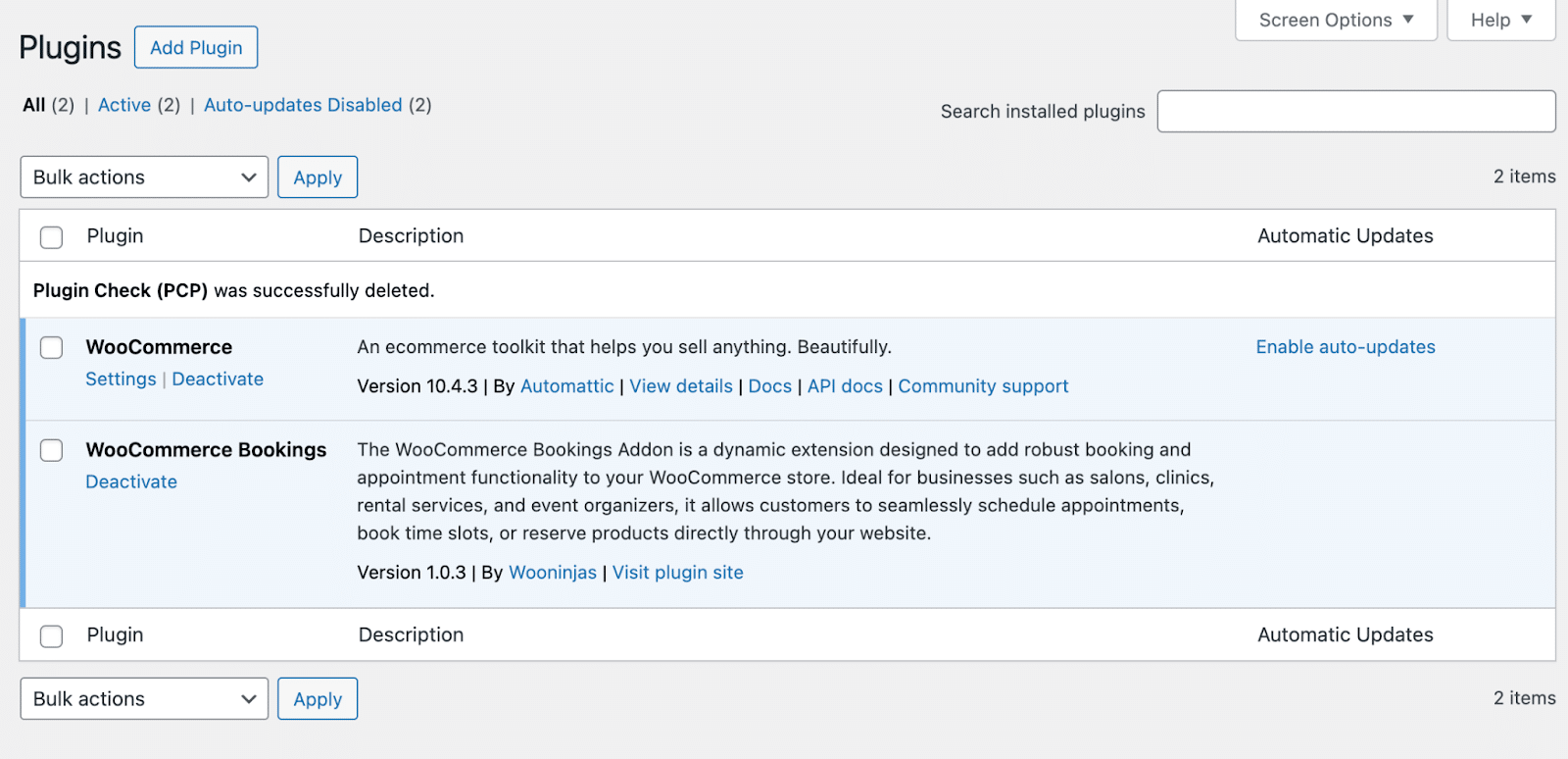The width and height of the screenshot is (1568, 759).
Task: Open the top Bulk actions dropdown
Action: [x=144, y=177]
